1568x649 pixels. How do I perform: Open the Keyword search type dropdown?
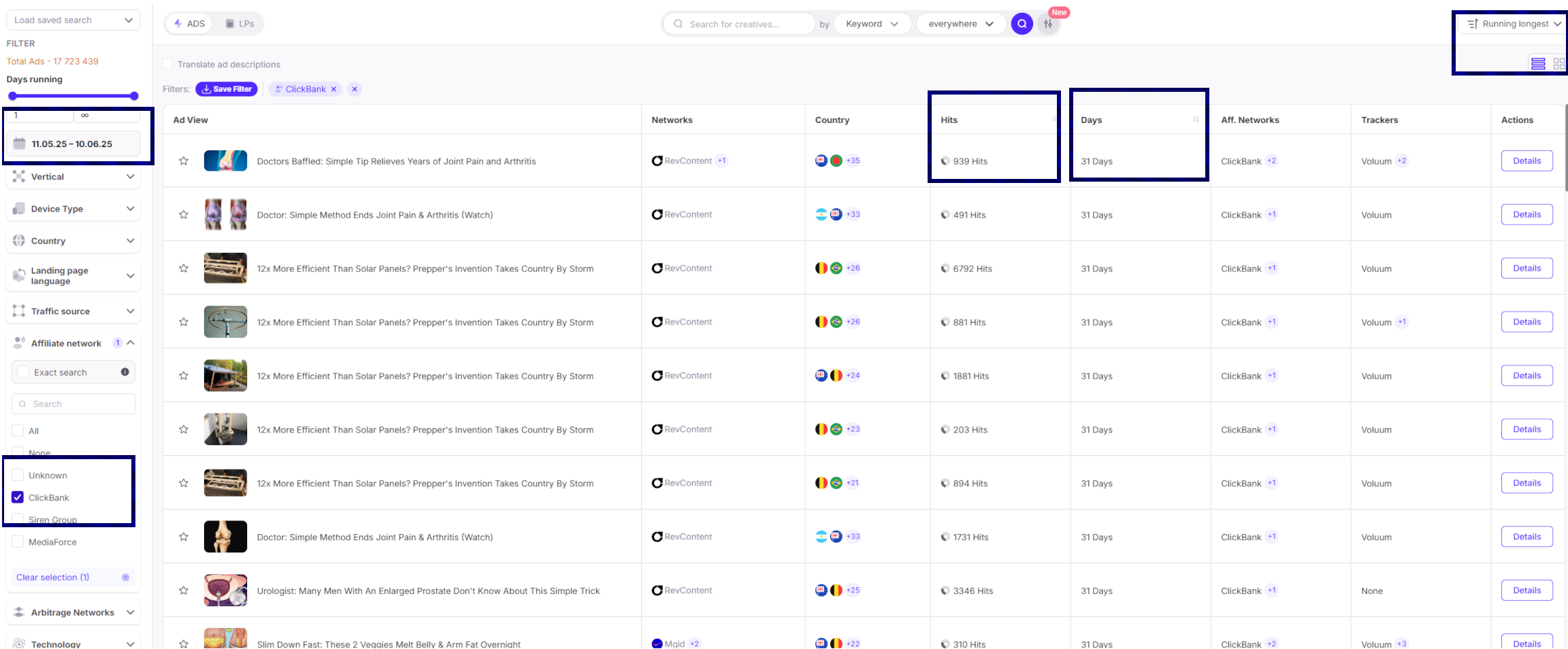pos(872,24)
